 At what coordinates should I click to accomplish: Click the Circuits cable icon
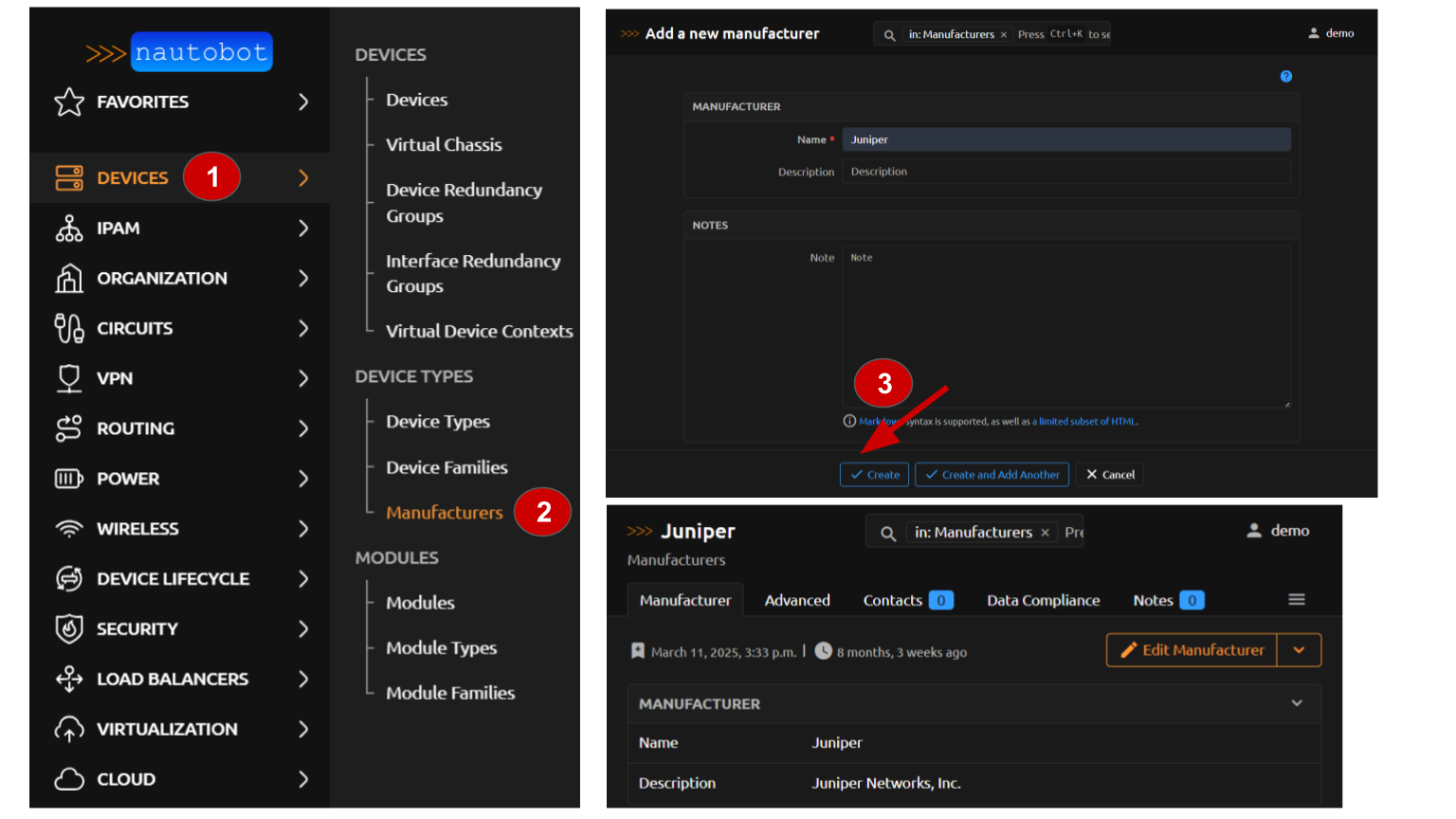pos(69,329)
